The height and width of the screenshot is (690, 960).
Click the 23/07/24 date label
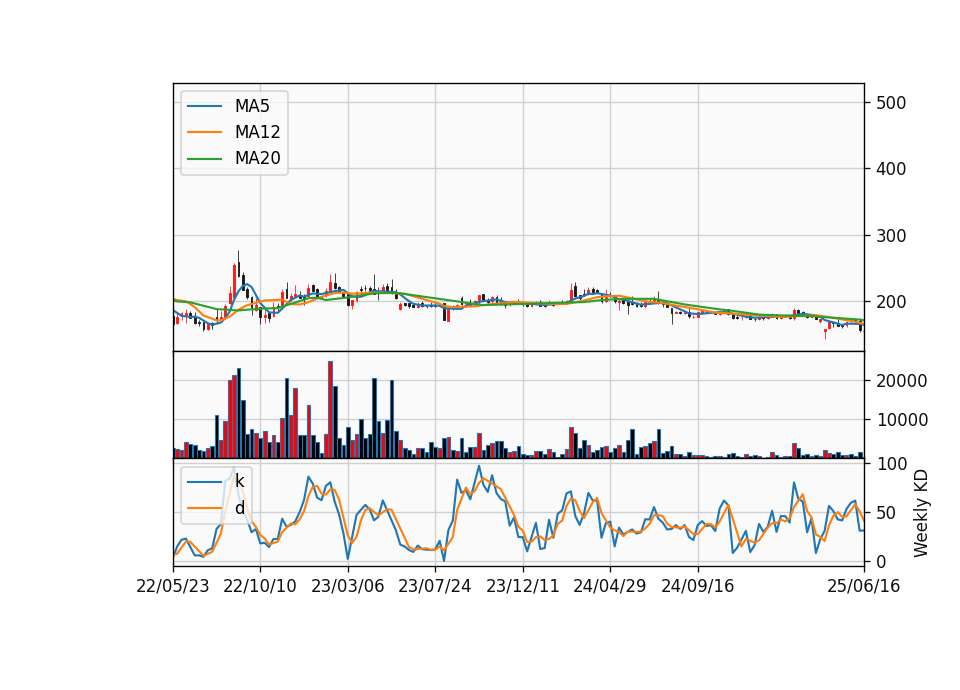tap(435, 586)
